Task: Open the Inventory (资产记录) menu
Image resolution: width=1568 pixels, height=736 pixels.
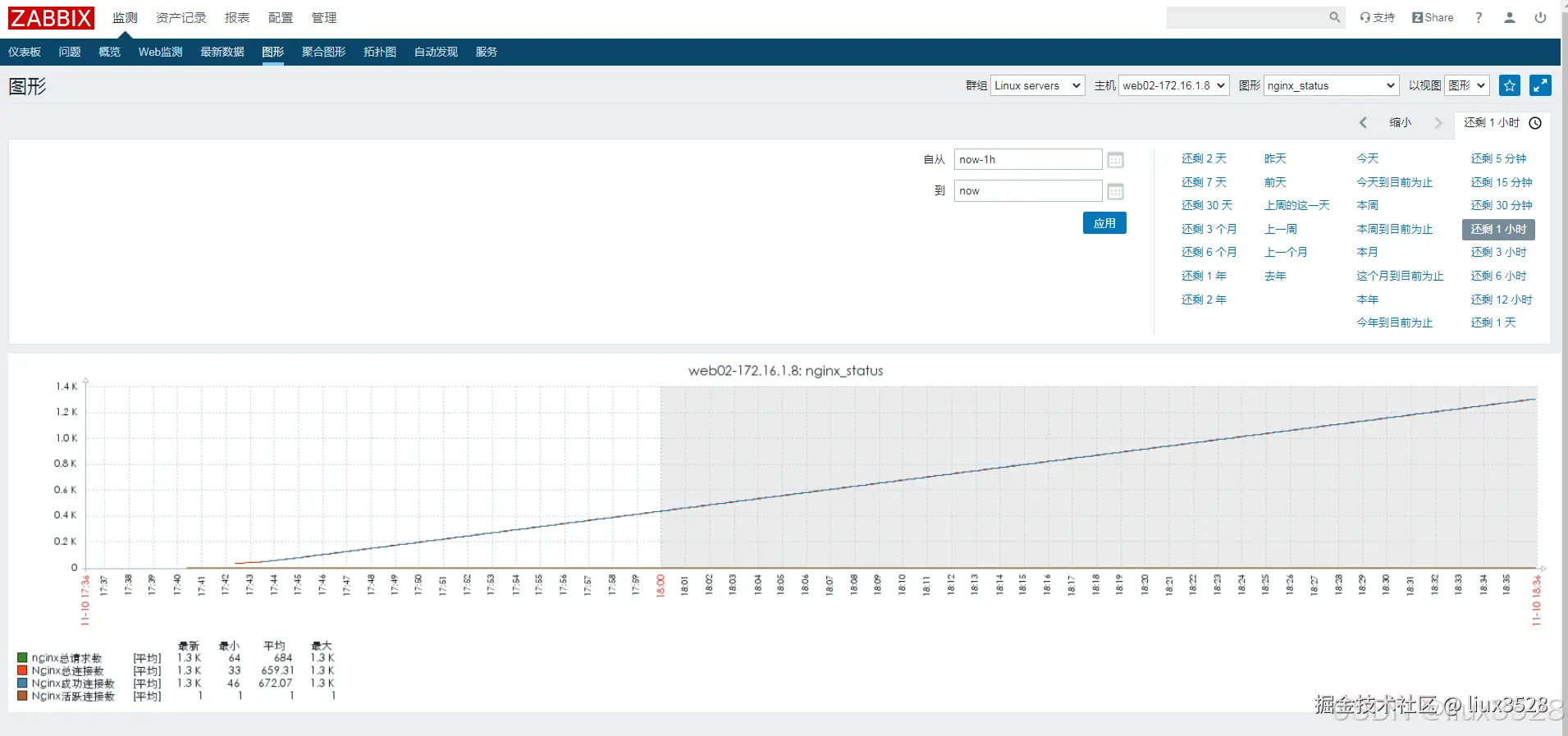Action: (x=181, y=17)
